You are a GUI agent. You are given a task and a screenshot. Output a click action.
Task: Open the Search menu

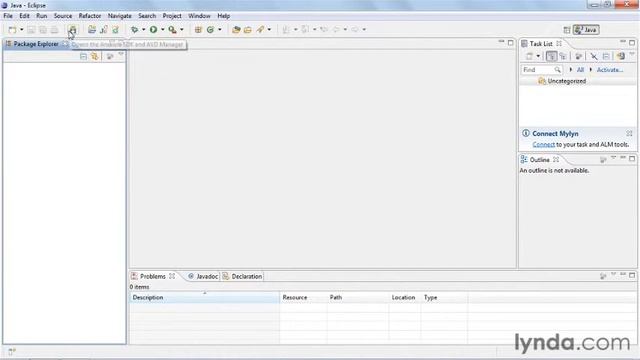click(147, 16)
